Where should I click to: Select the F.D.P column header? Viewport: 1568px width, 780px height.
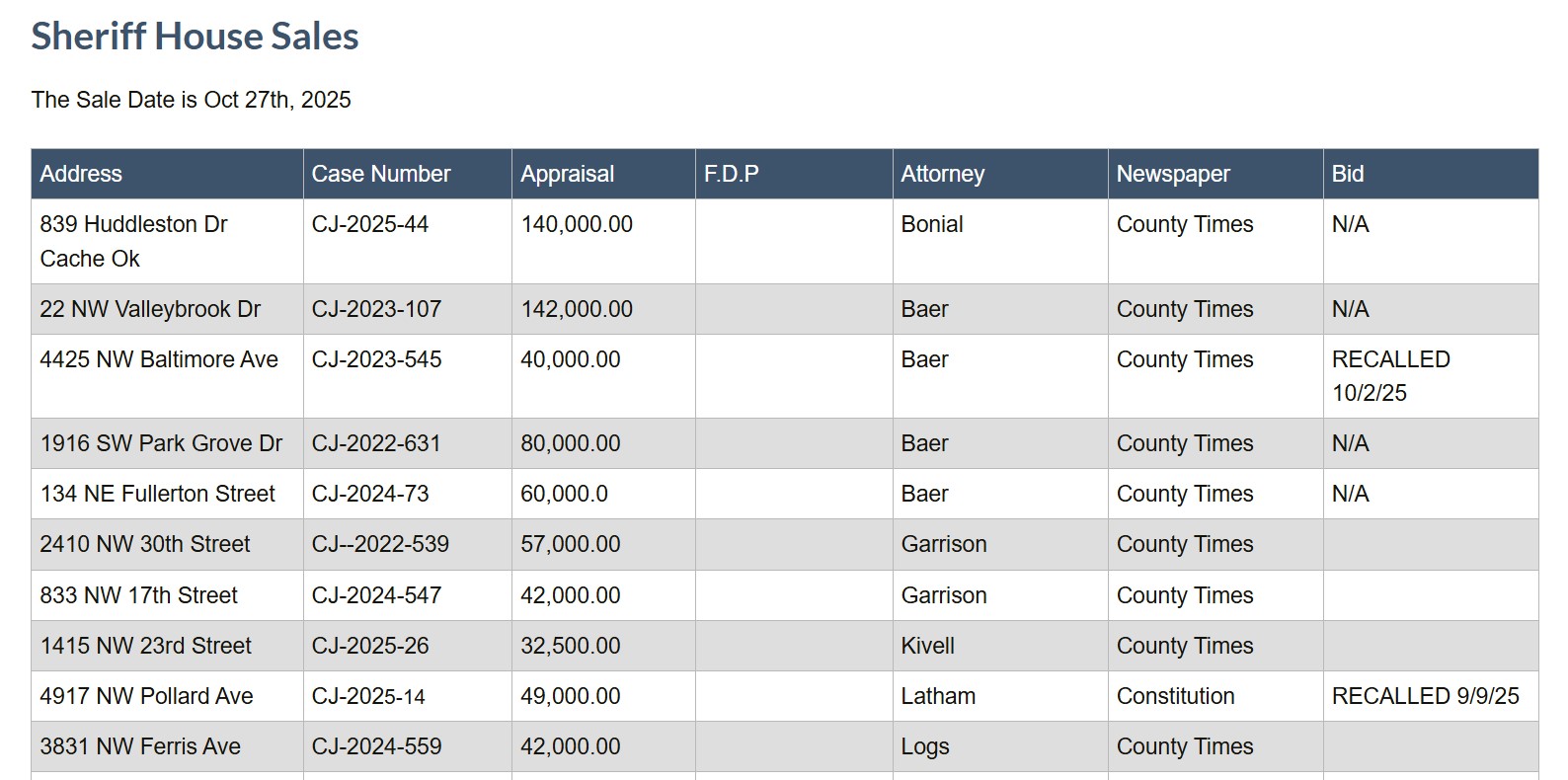coord(794,174)
